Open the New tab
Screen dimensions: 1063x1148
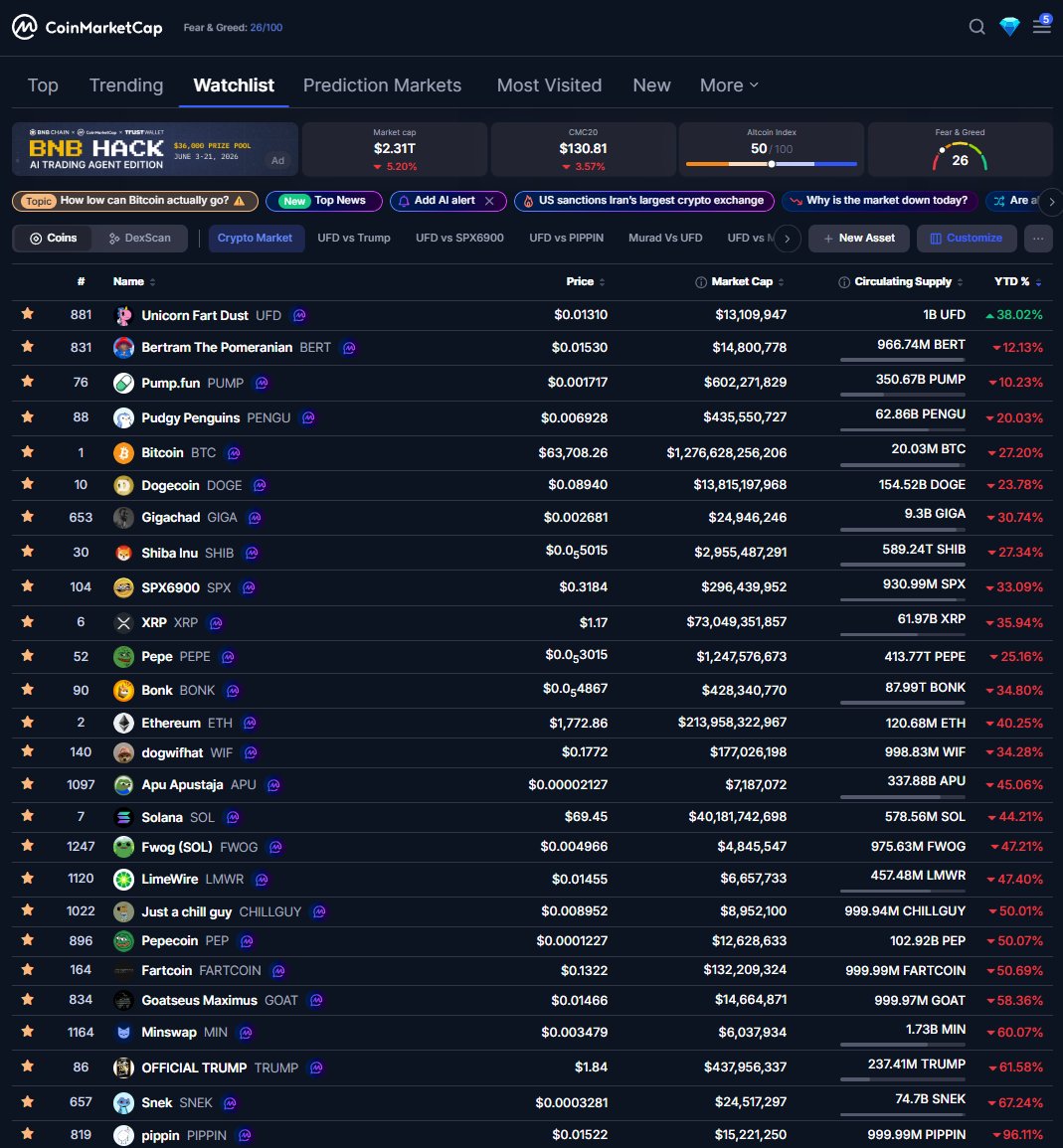(651, 85)
